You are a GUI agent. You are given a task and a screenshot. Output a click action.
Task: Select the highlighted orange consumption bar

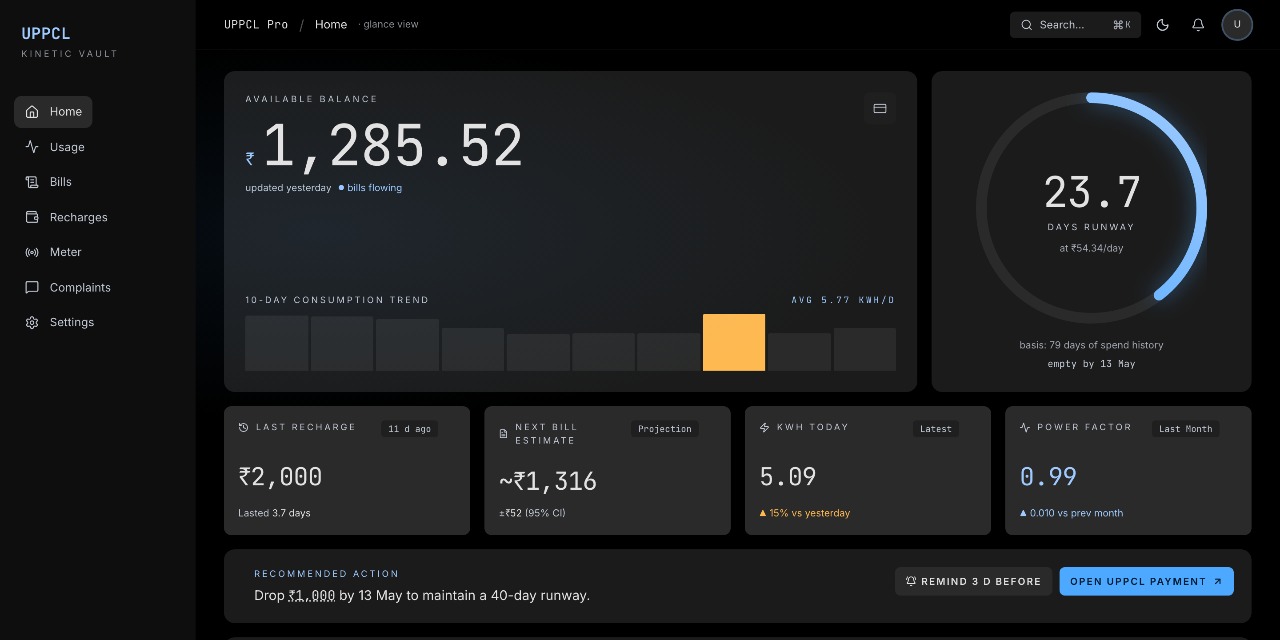pos(734,342)
